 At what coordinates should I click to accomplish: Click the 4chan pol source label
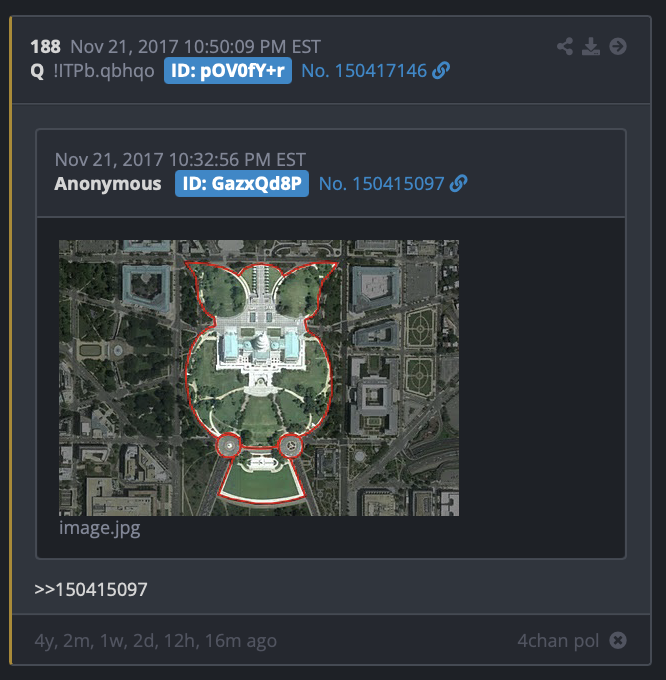pyautogui.click(x=558, y=641)
